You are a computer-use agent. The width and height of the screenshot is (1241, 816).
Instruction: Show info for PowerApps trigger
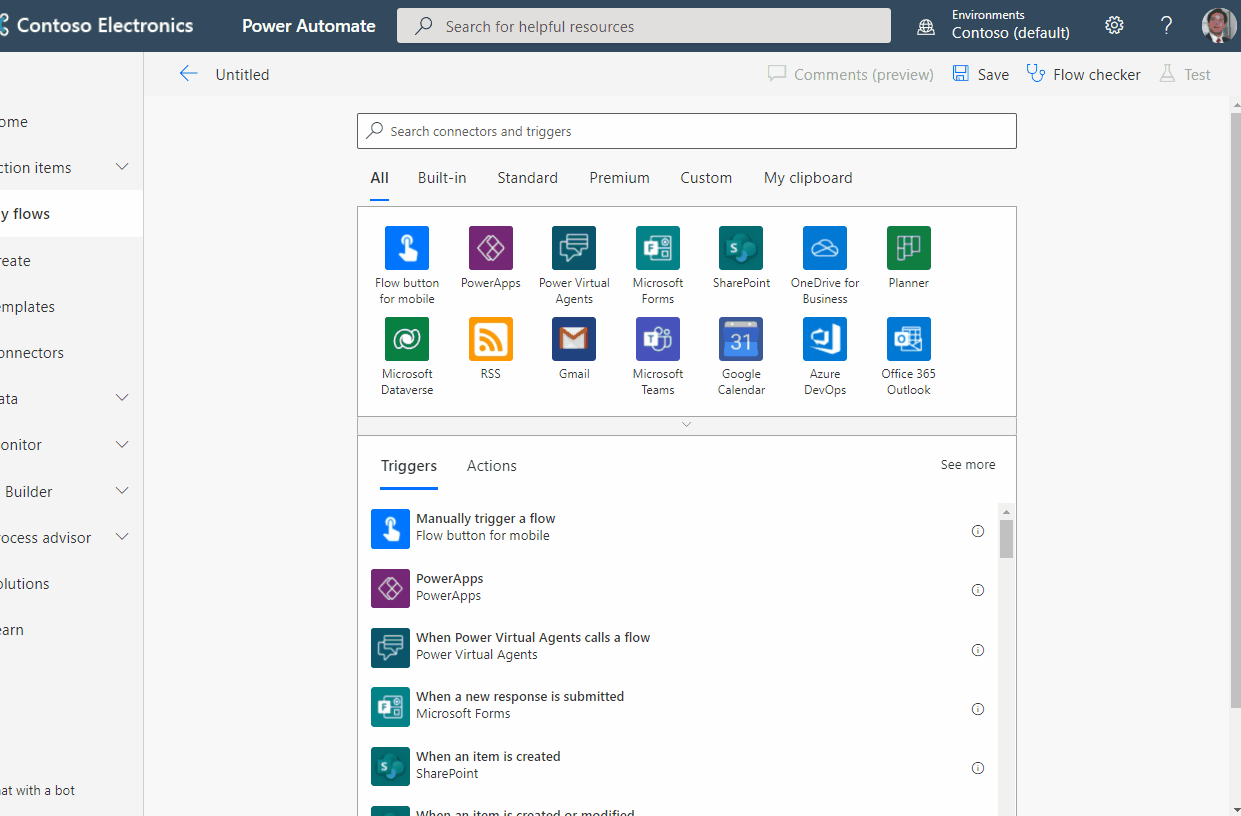click(x=978, y=590)
